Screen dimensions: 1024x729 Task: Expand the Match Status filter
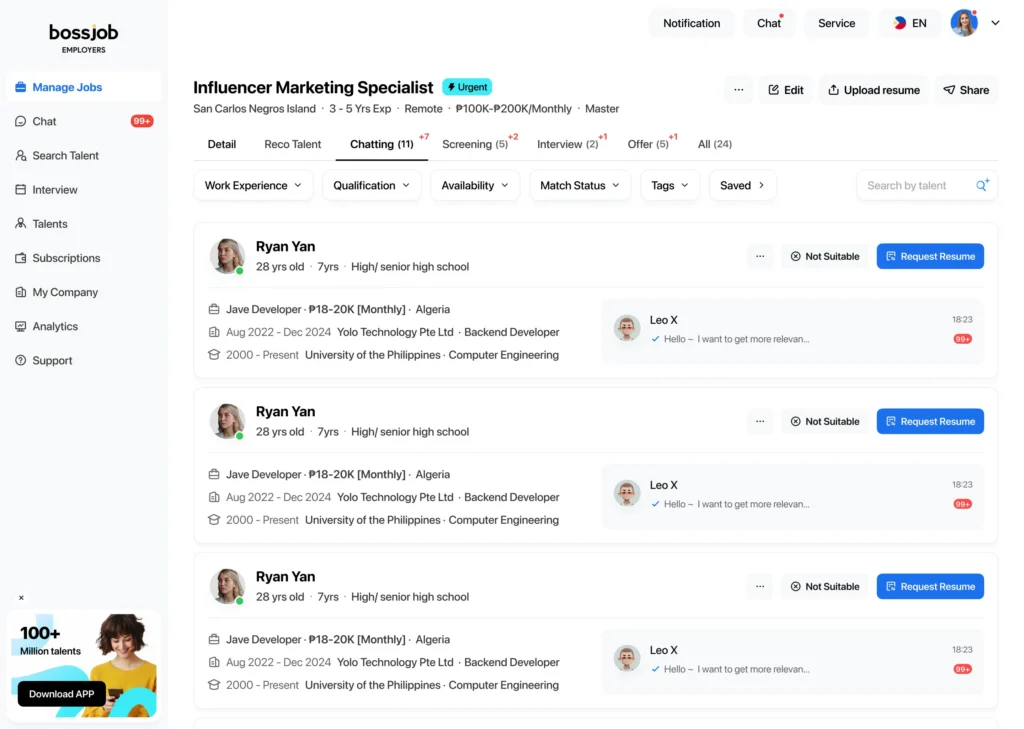(580, 186)
